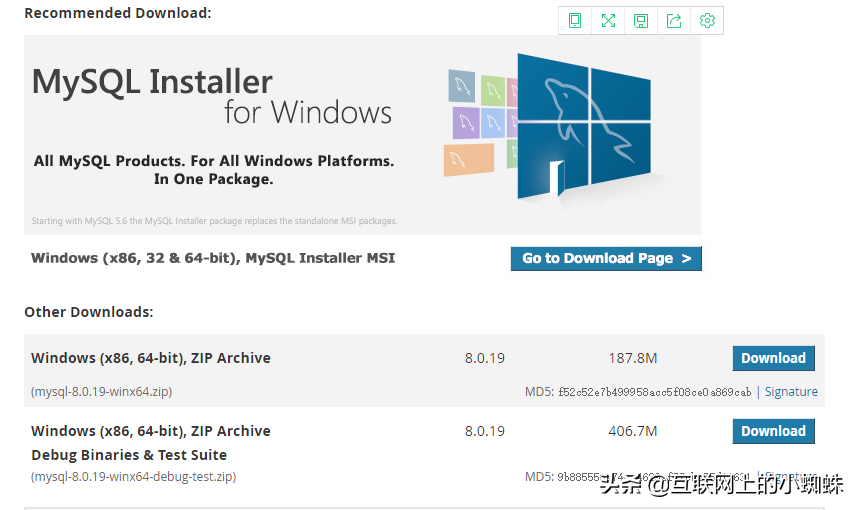Click the floppy disk save icon
The image size is (858, 510).
click(x=641, y=21)
